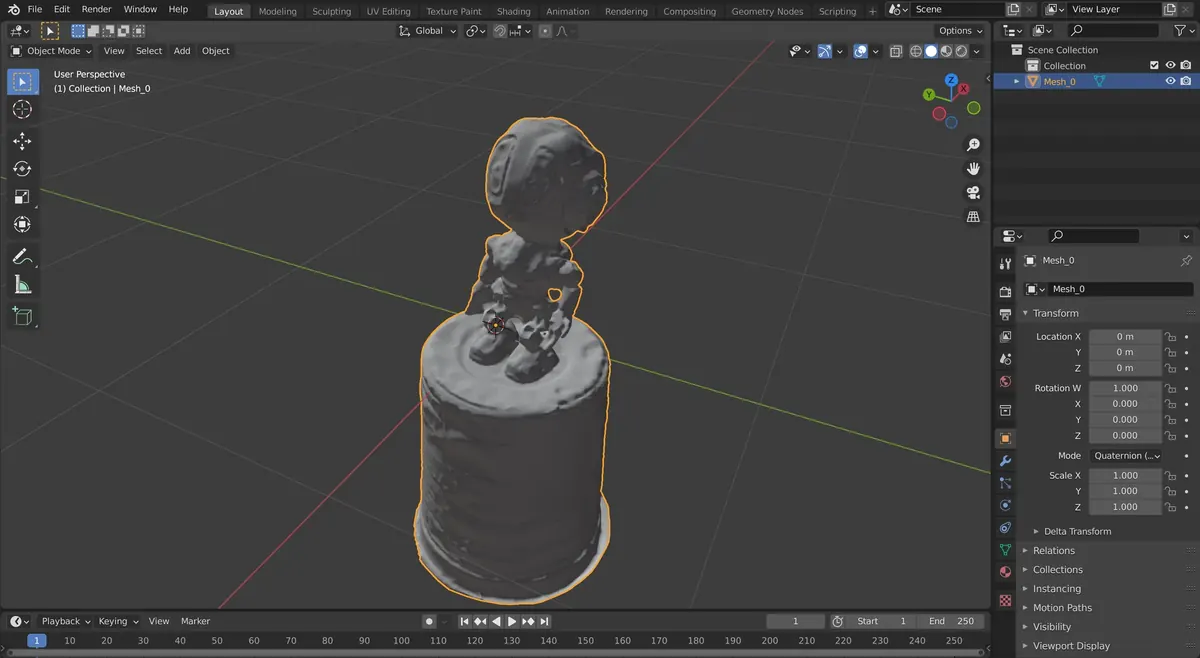Open the Options dropdown

click(x=960, y=31)
